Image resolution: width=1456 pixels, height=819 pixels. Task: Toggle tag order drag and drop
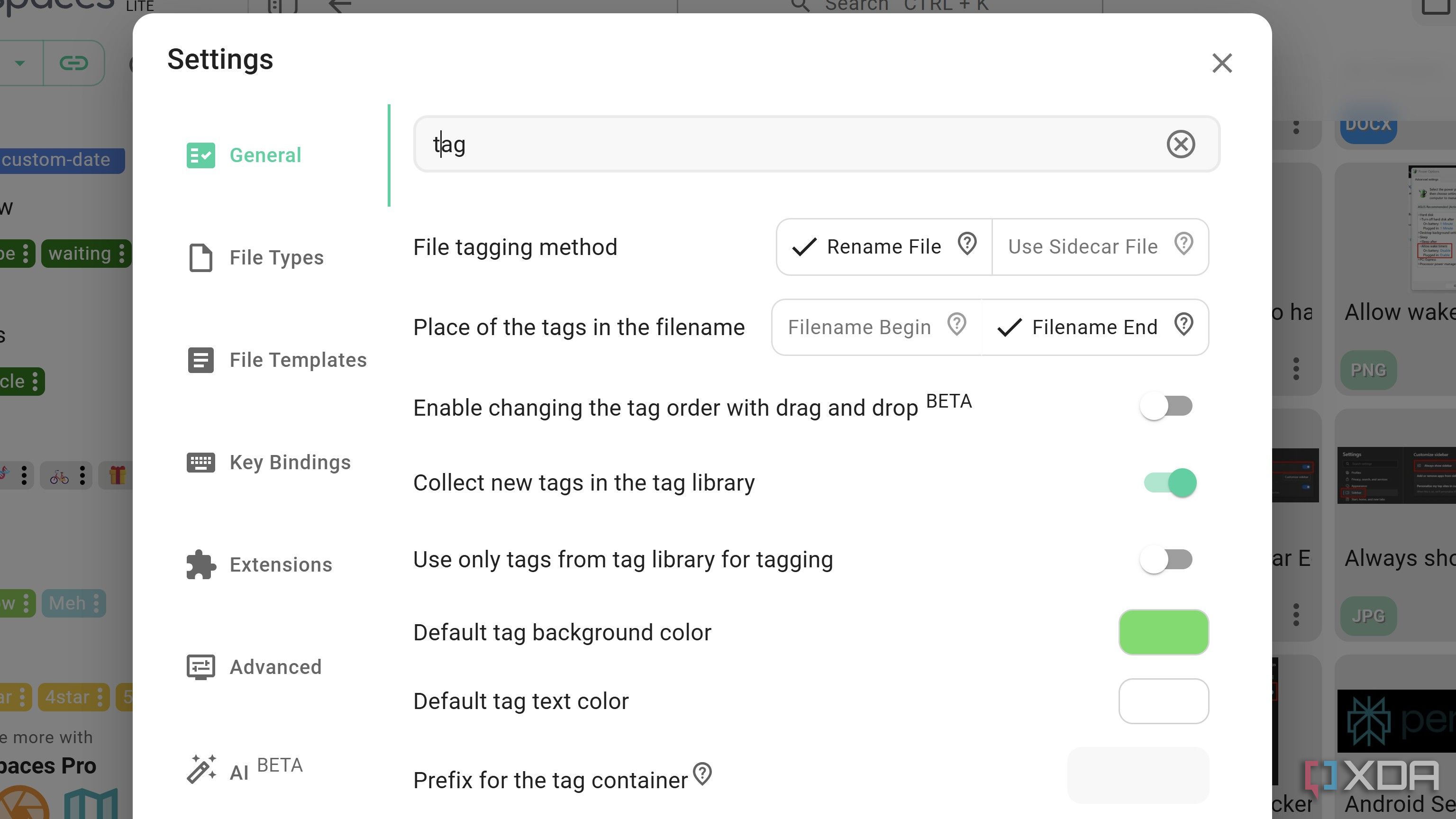(1166, 406)
